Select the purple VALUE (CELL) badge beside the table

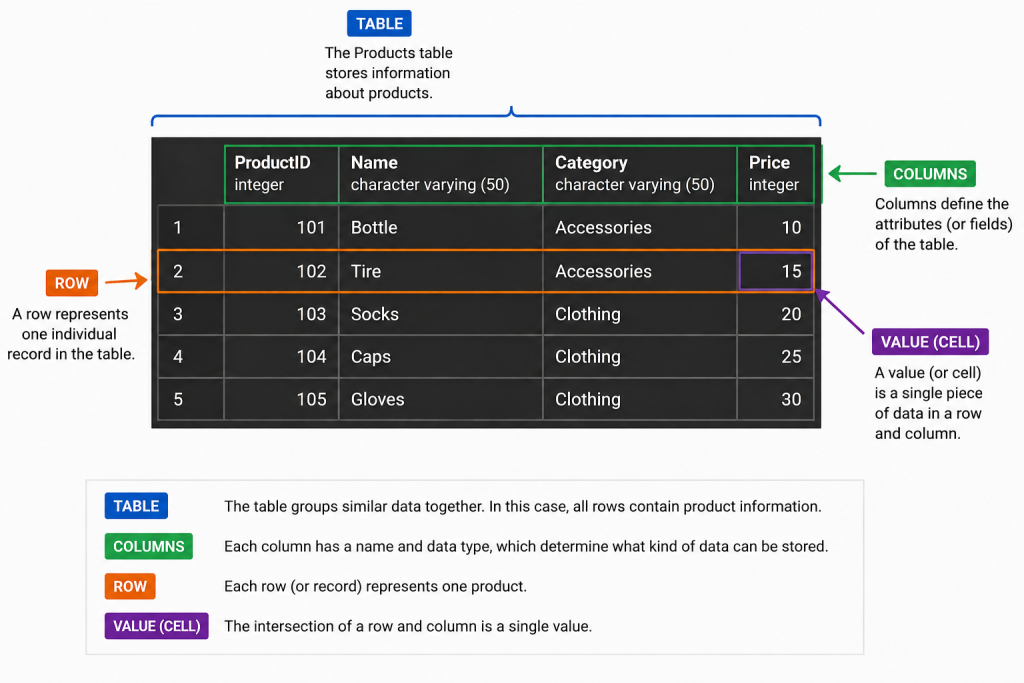(x=930, y=342)
